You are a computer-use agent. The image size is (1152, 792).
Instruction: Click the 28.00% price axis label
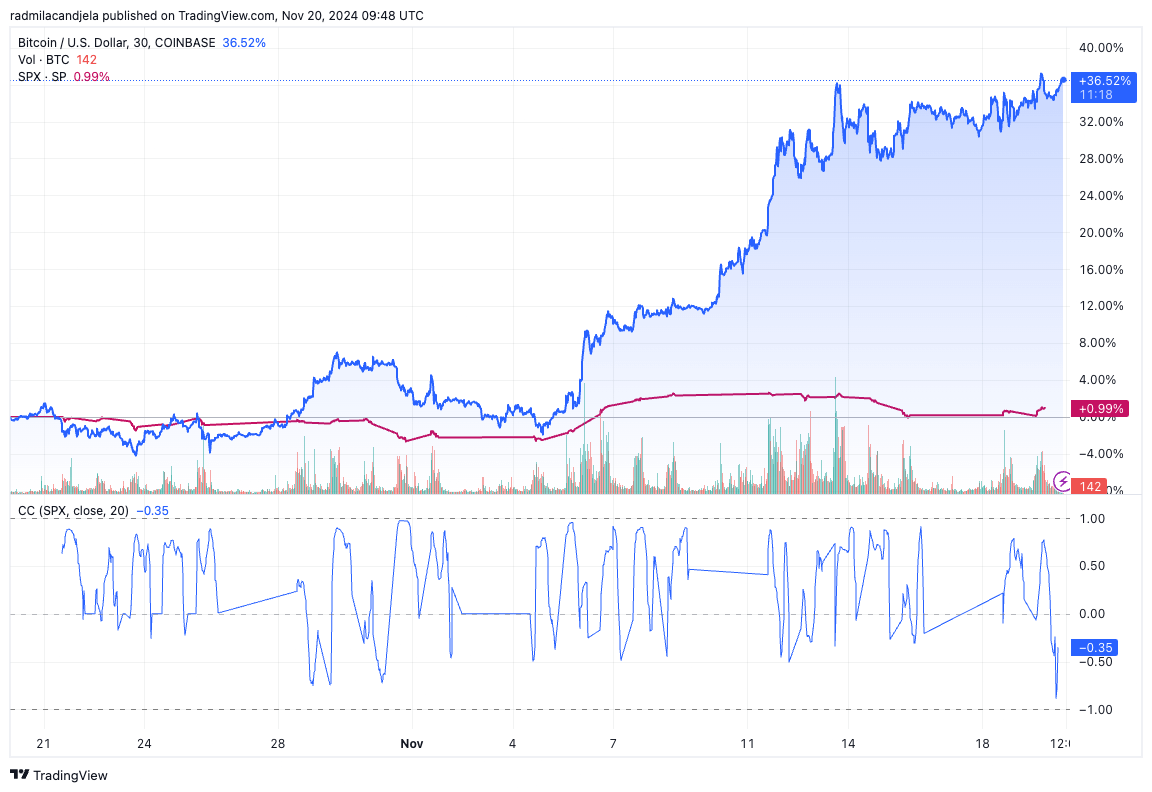[1101, 159]
